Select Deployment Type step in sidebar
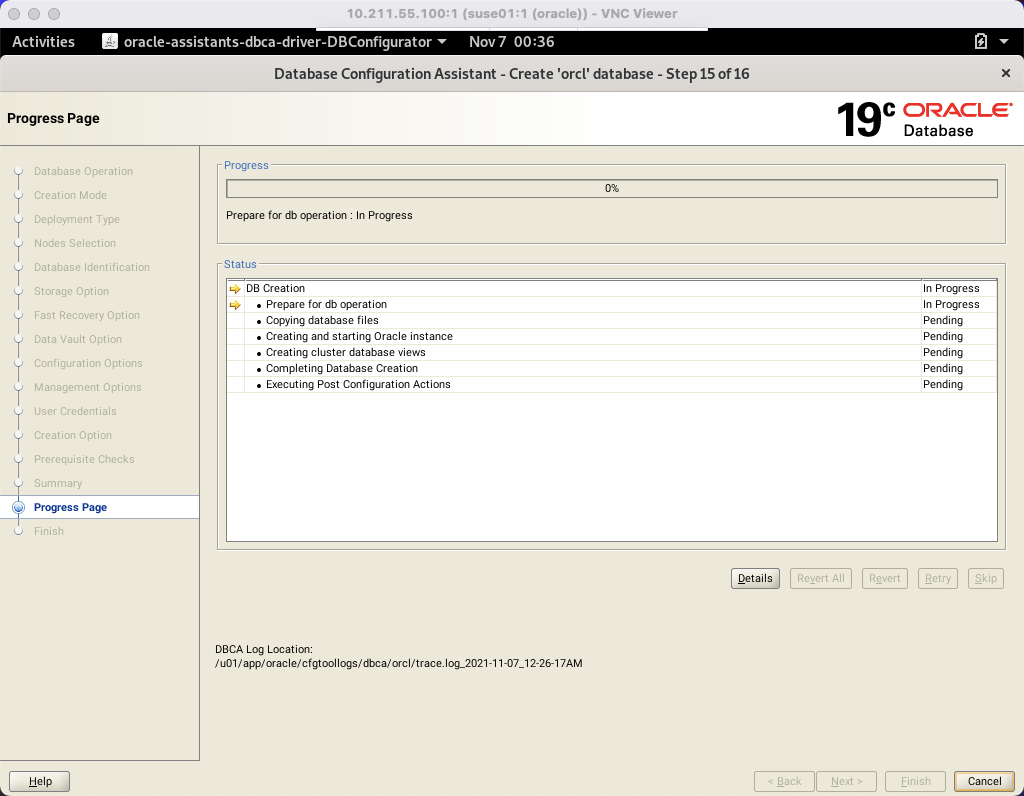Screen dimensions: 1024x796 click(x=76, y=219)
